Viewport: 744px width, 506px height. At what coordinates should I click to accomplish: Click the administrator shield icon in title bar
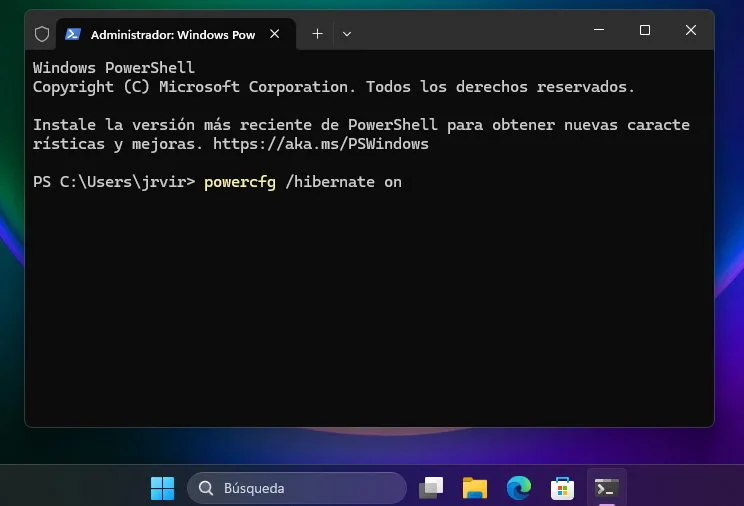click(42, 34)
